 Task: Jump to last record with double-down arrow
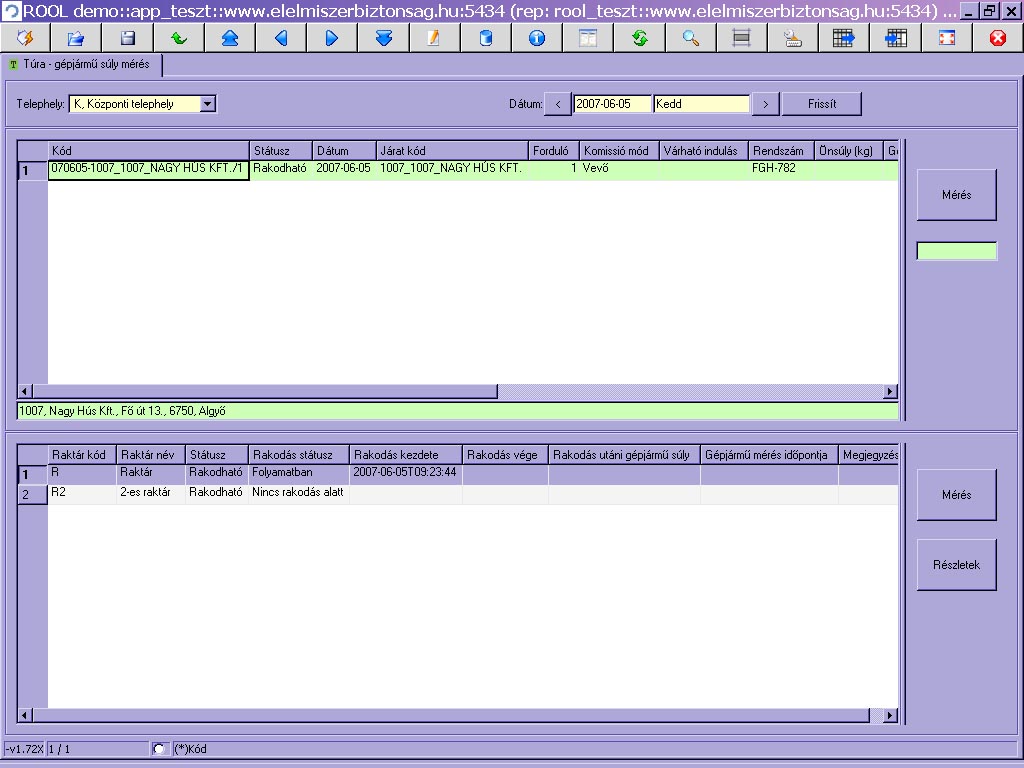pos(384,38)
